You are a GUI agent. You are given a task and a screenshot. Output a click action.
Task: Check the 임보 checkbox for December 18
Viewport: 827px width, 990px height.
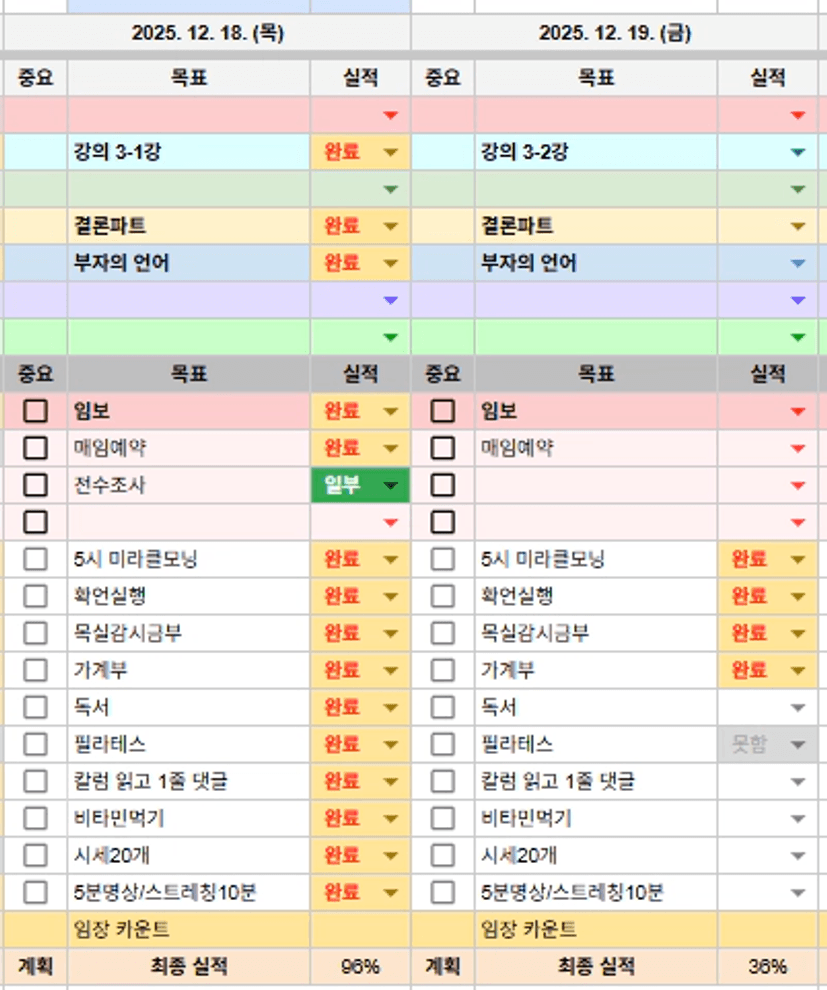[36, 411]
